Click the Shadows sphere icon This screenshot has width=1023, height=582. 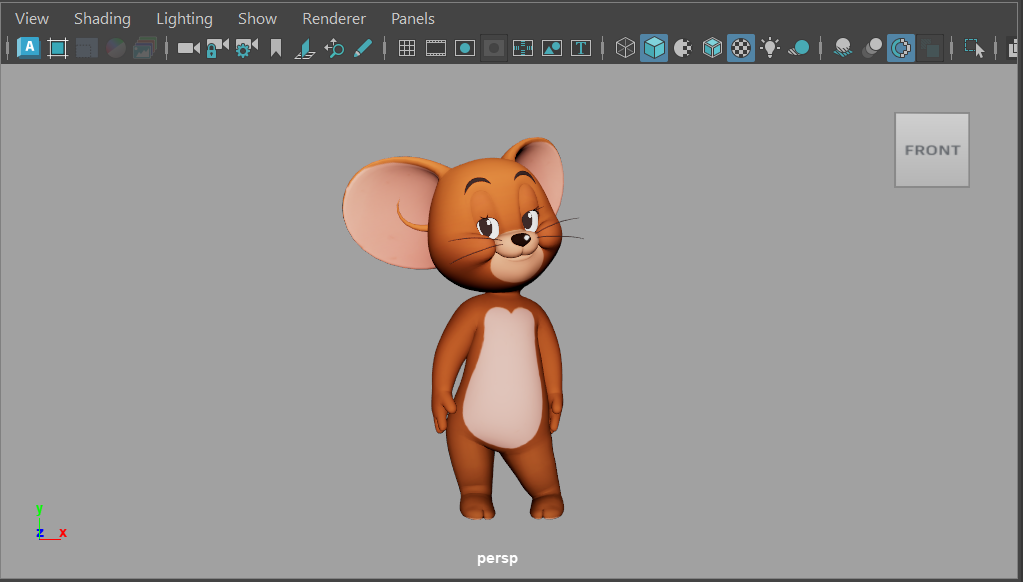tap(799, 48)
